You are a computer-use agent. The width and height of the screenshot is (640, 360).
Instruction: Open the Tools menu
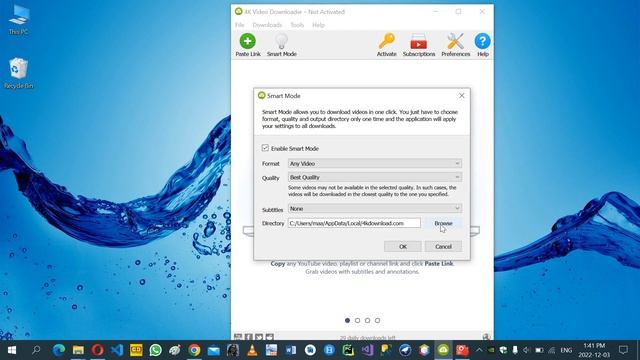pyautogui.click(x=297, y=25)
